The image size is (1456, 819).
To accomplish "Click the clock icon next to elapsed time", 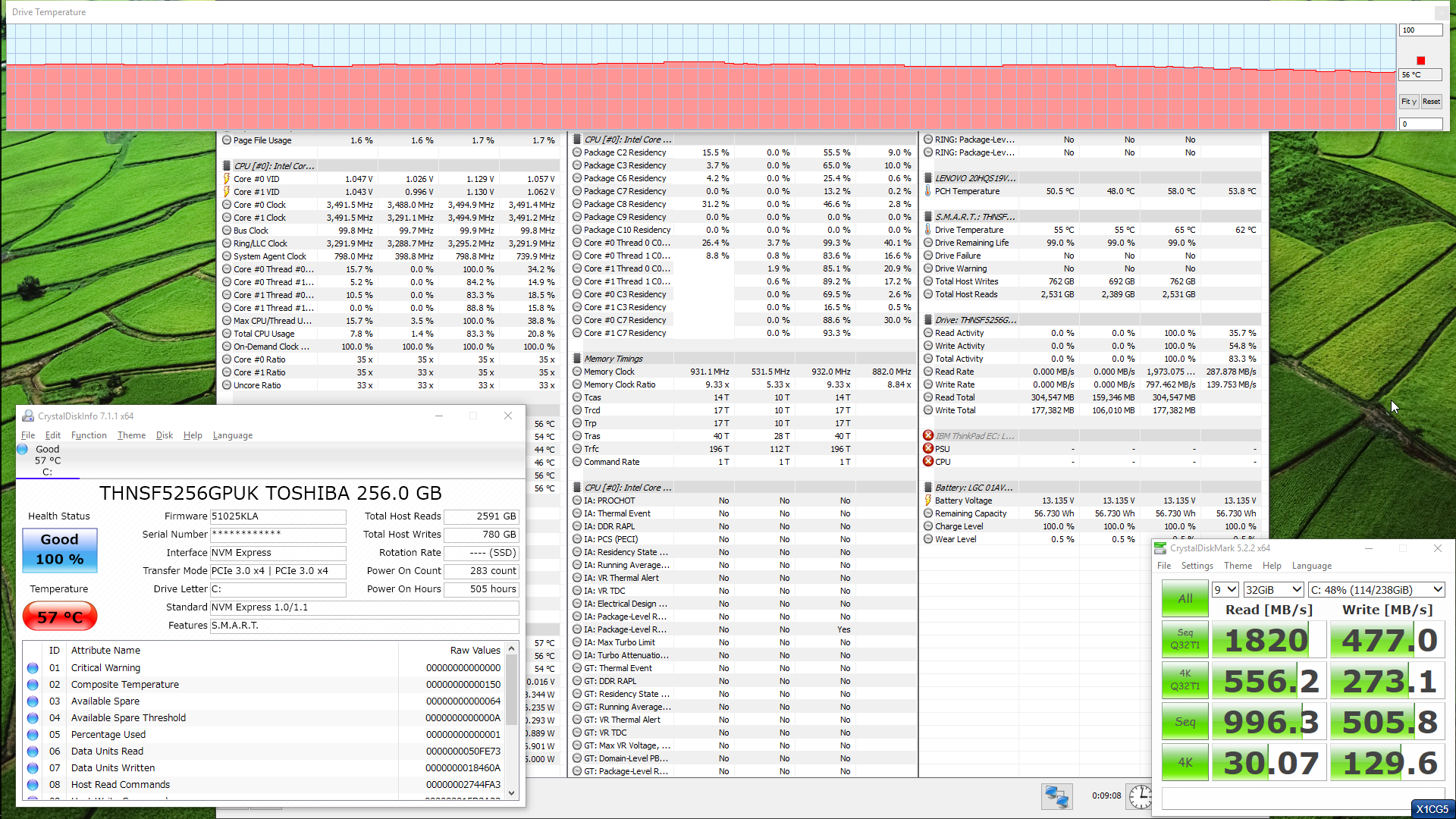I will [1139, 796].
